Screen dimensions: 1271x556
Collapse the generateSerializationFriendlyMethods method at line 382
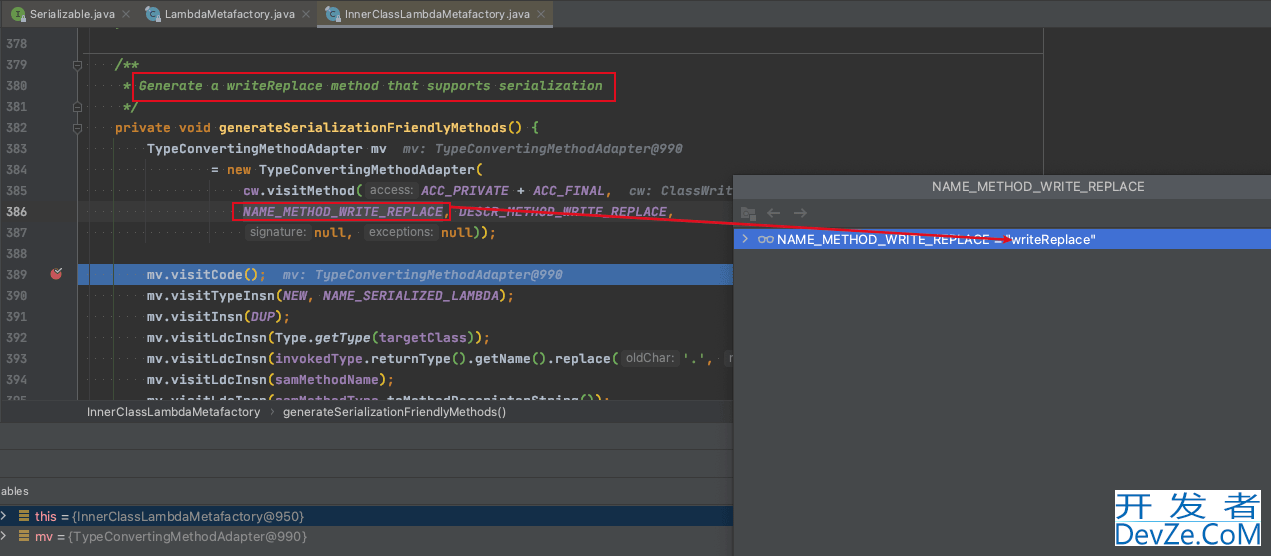coord(77,128)
